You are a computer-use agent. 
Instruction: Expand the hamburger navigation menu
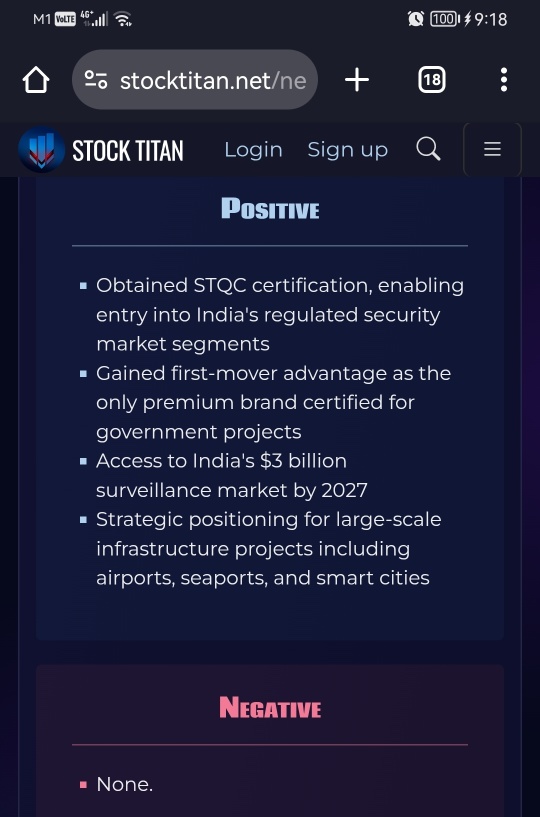click(492, 150)
